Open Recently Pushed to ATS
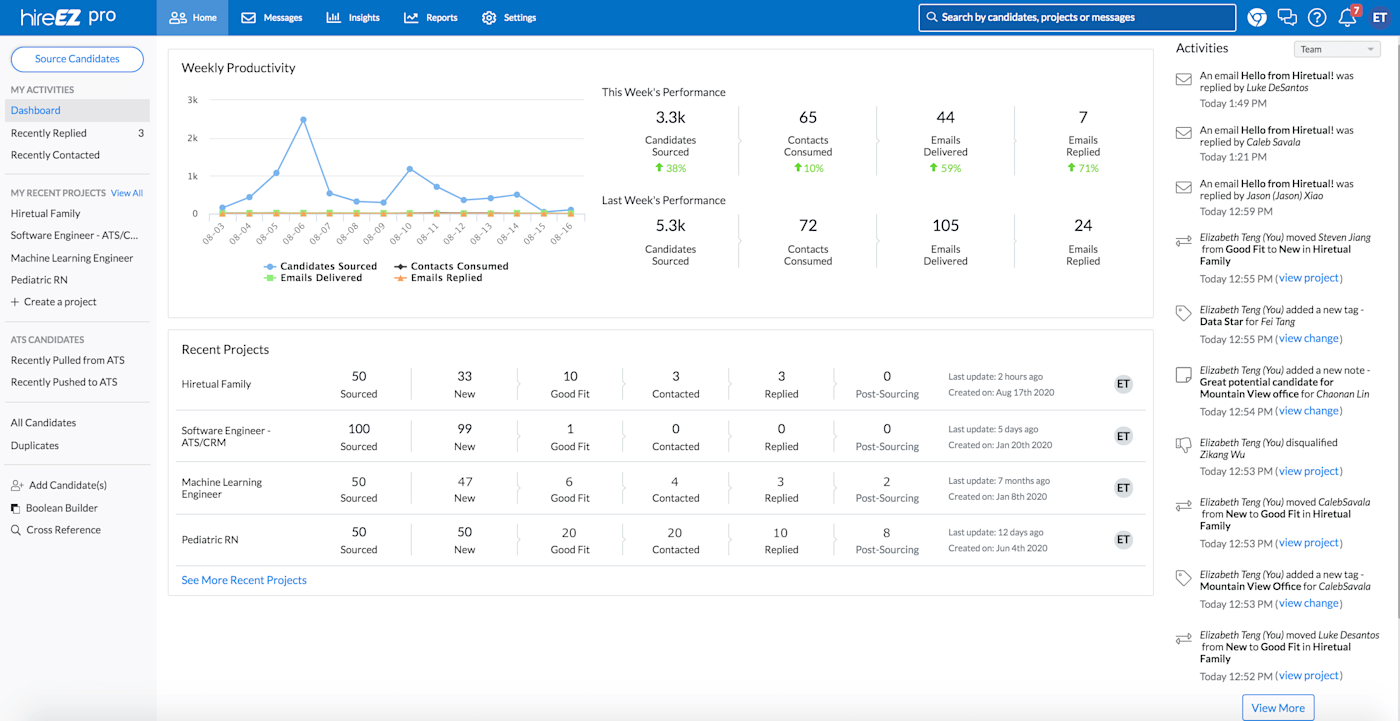Screen dimensions: 1400x721 point(64,382)
